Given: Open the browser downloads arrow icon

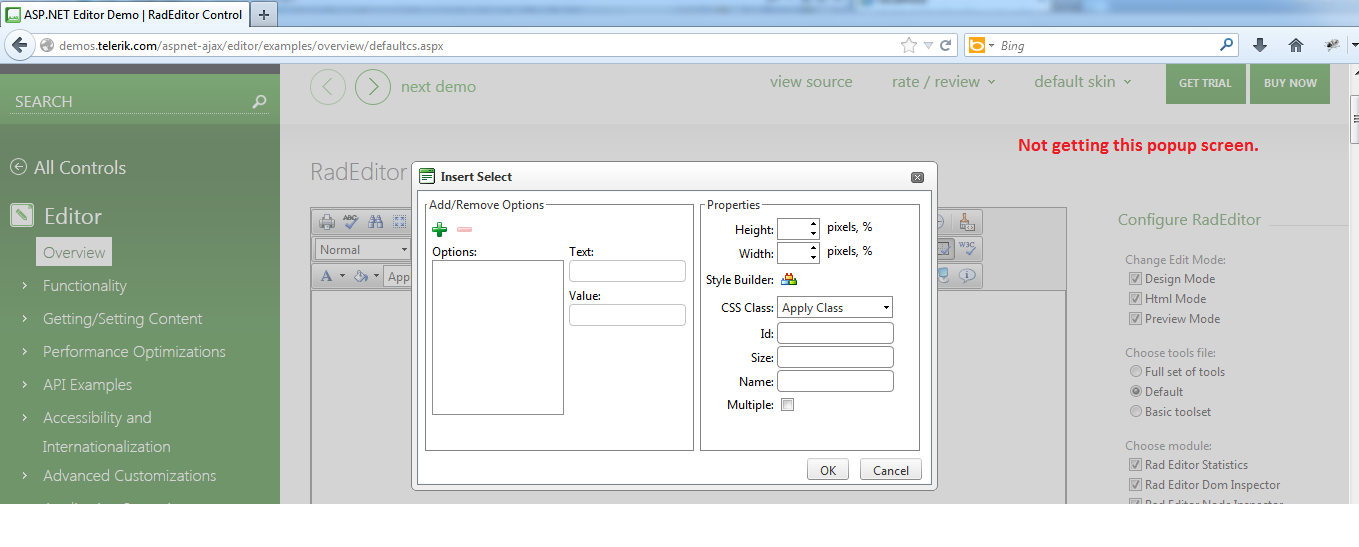Looking at the screenshot, I should point(1260,45).
